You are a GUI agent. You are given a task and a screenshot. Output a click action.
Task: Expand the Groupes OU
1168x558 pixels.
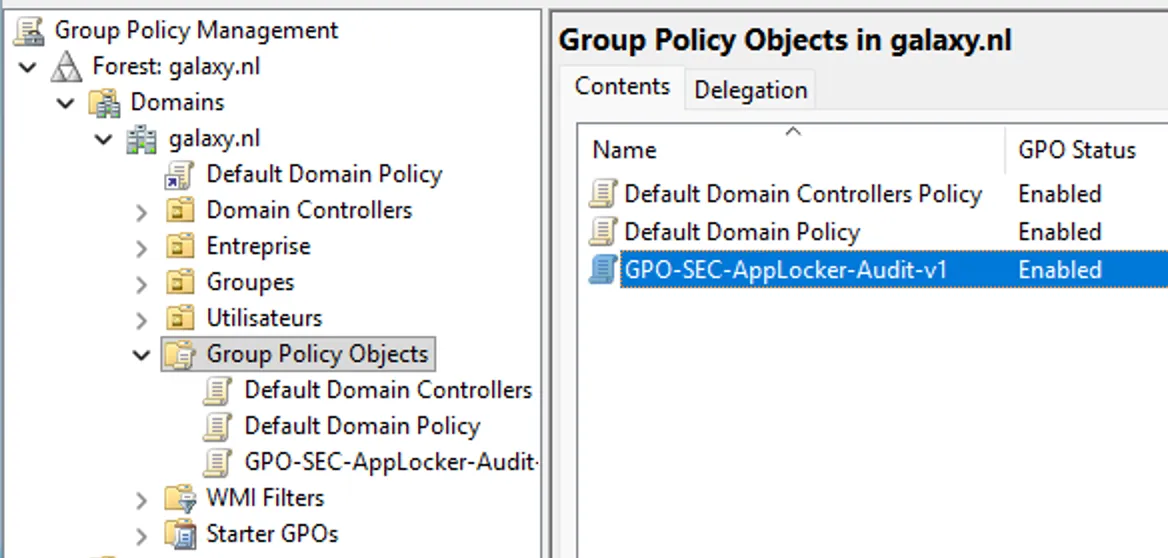coord(142,283)
